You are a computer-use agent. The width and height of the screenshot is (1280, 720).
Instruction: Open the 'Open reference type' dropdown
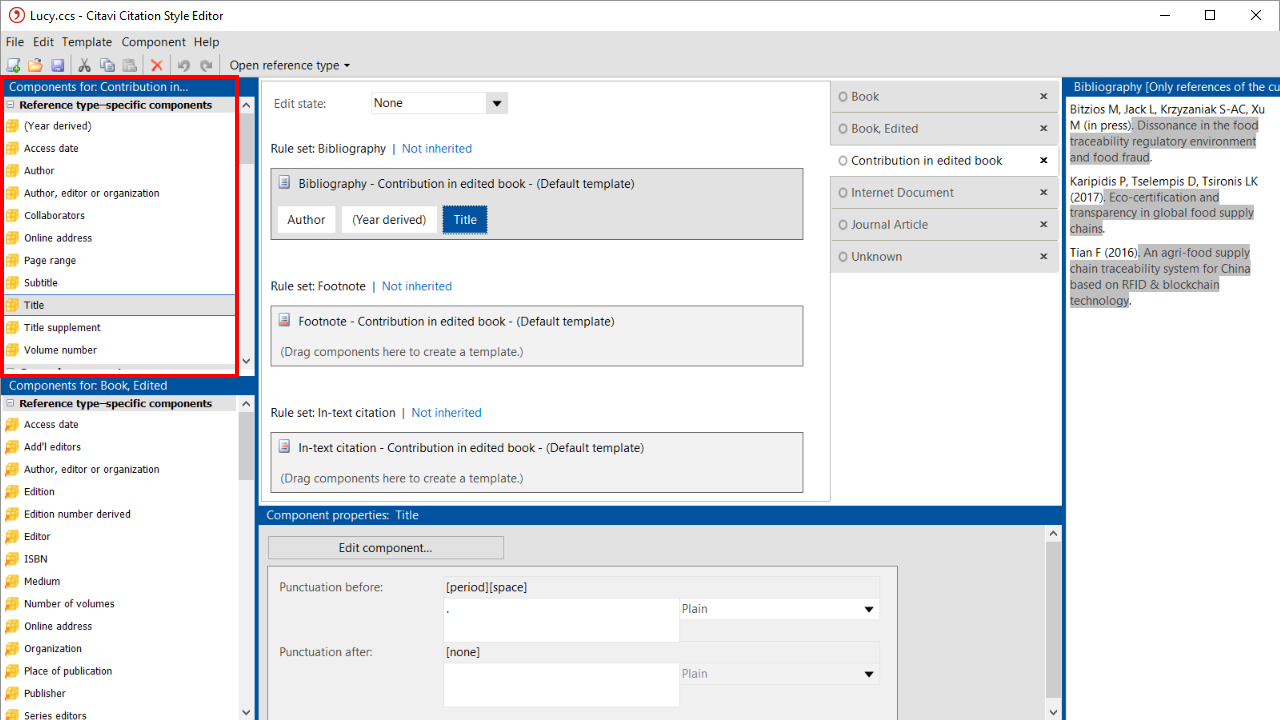(290, 65)
